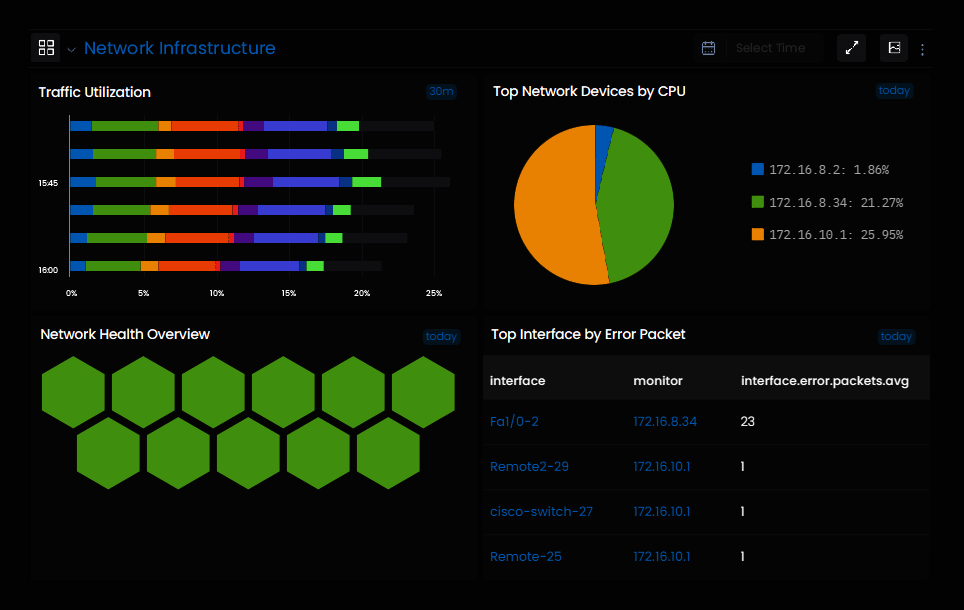Open the three-dot more options menu
The image size is (964, 610).
pos(922,50)
